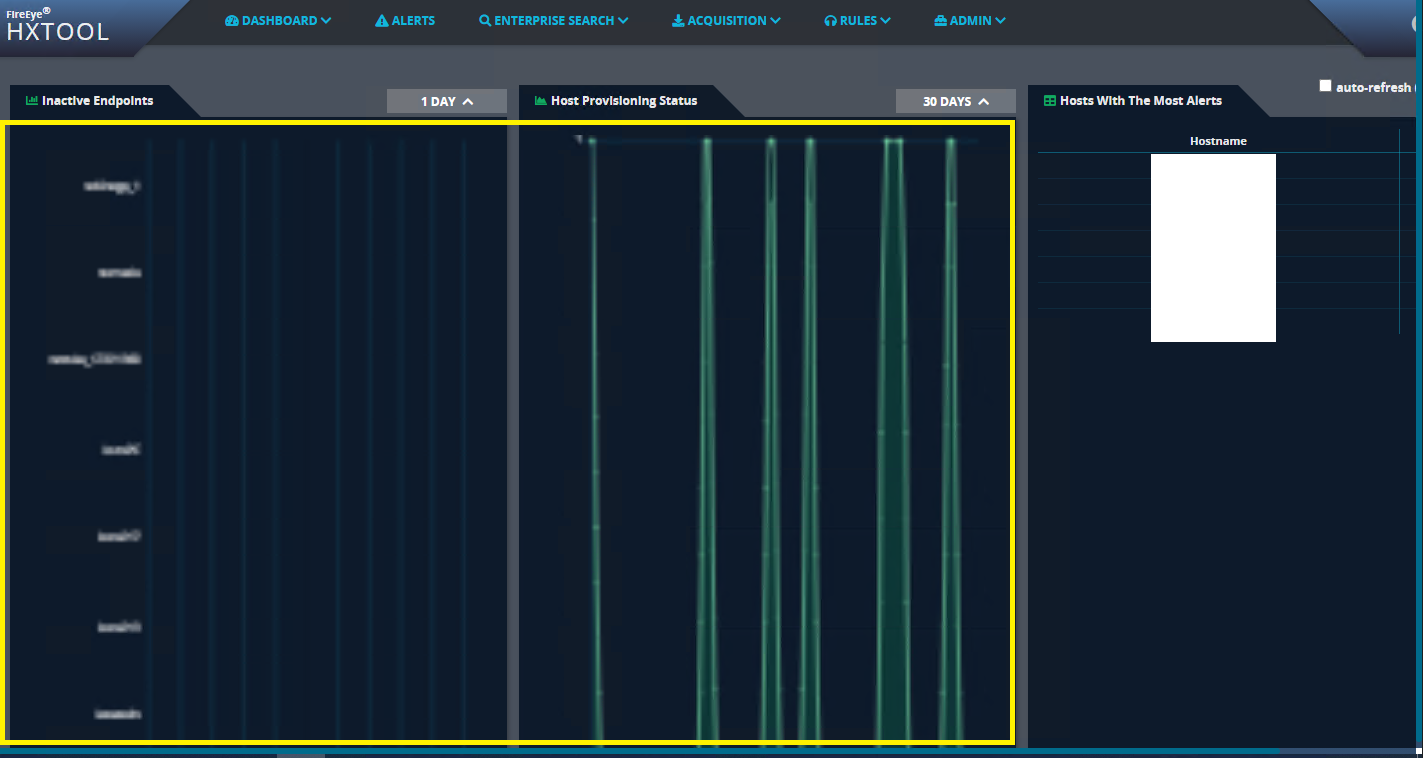Open the Dashboard menu
The height and width of the screenshot is (758, 1423).
coord(278,19)
